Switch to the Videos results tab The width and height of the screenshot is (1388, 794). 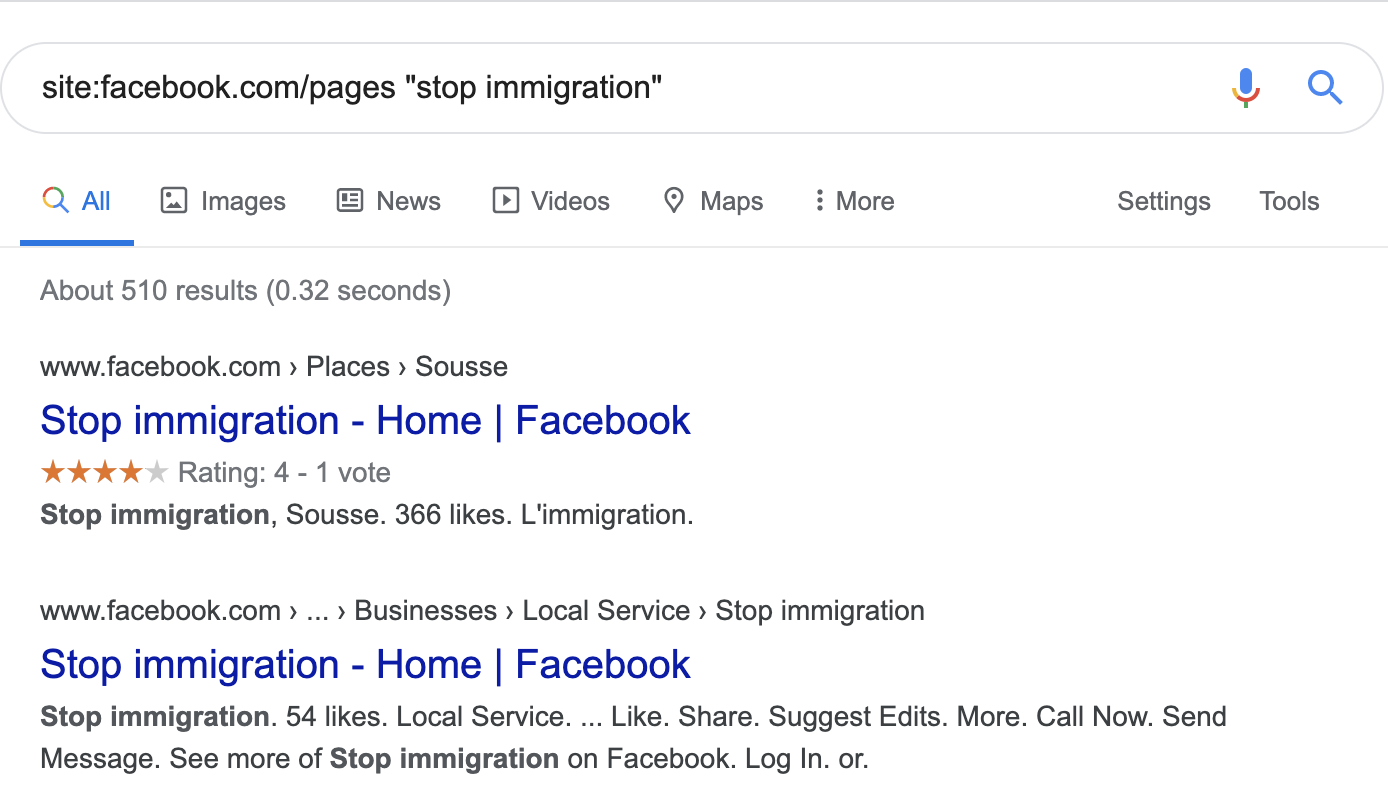coord(570,201)
